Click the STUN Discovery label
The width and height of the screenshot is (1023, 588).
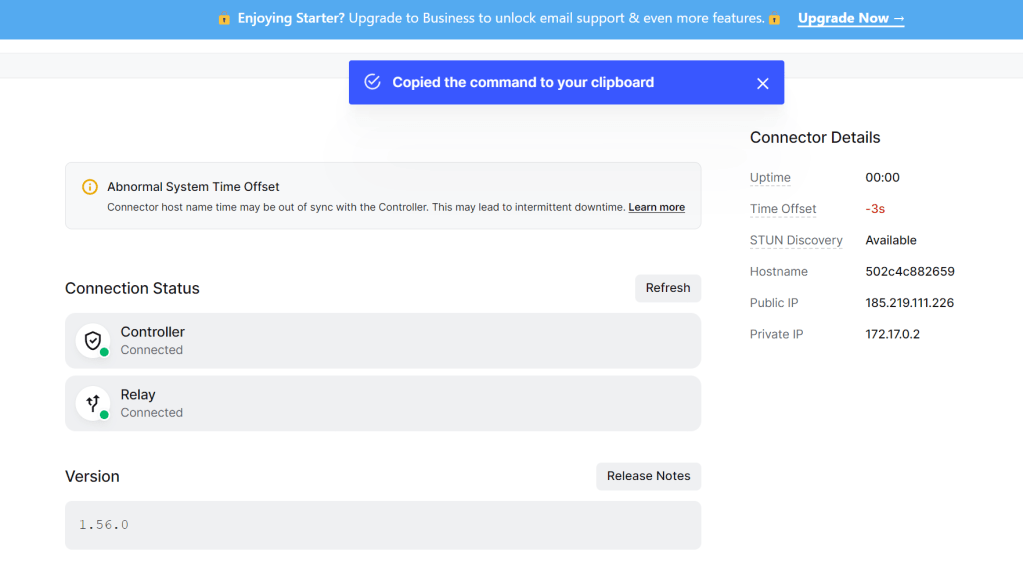coord(796,240)
